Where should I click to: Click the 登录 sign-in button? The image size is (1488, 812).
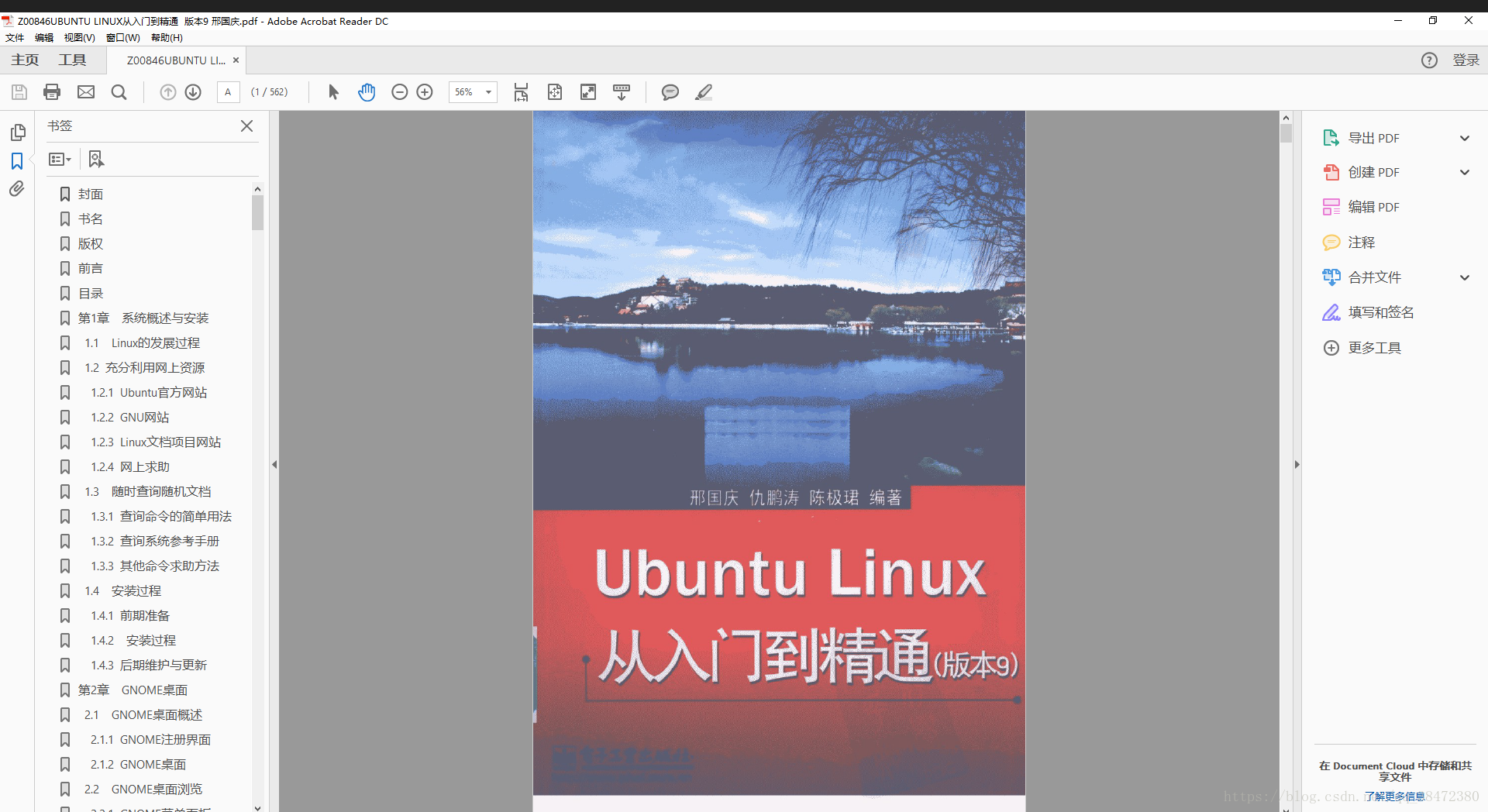coord(1466,60)
